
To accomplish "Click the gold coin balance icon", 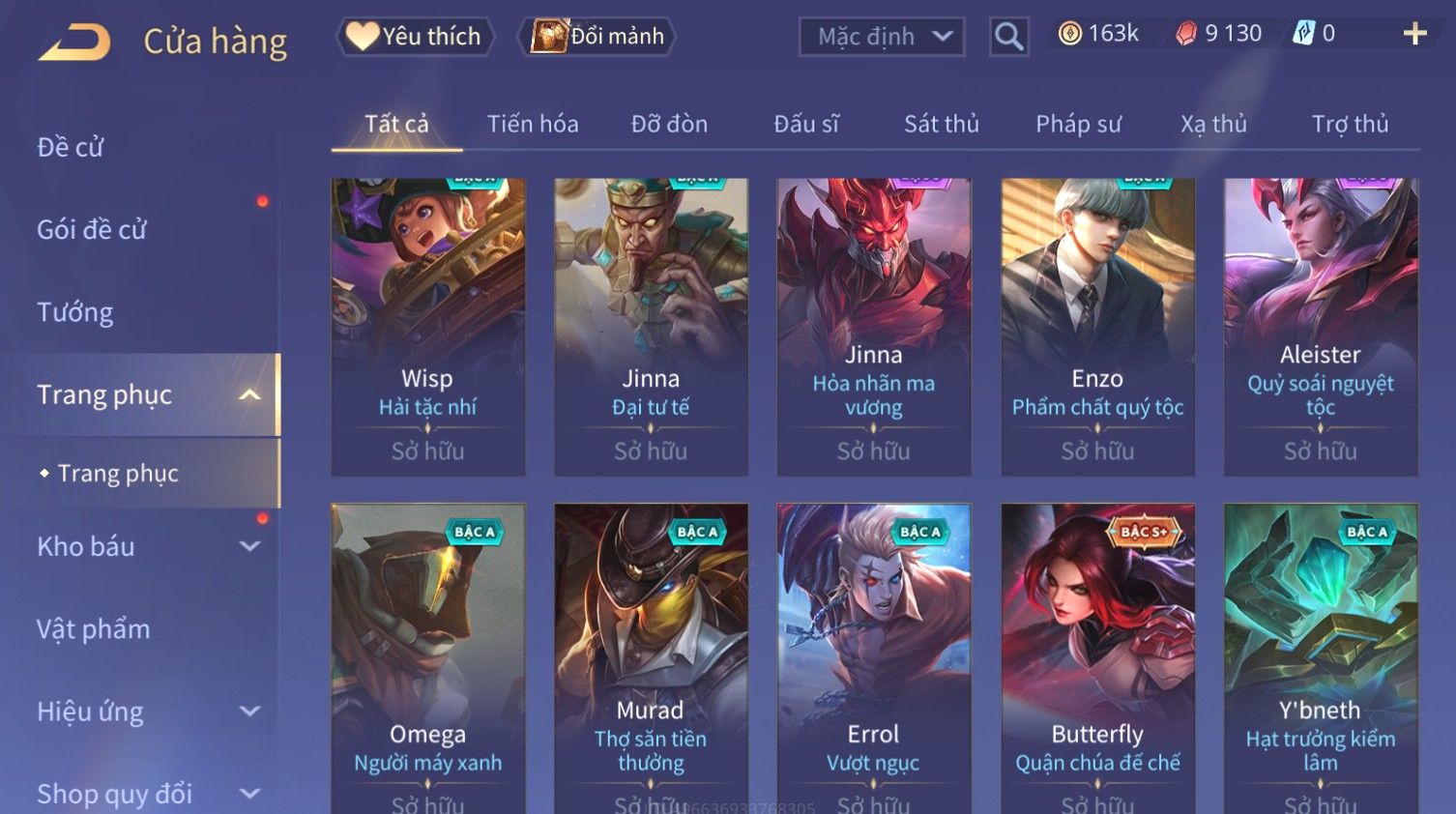I will click(x=1069, y=34).
